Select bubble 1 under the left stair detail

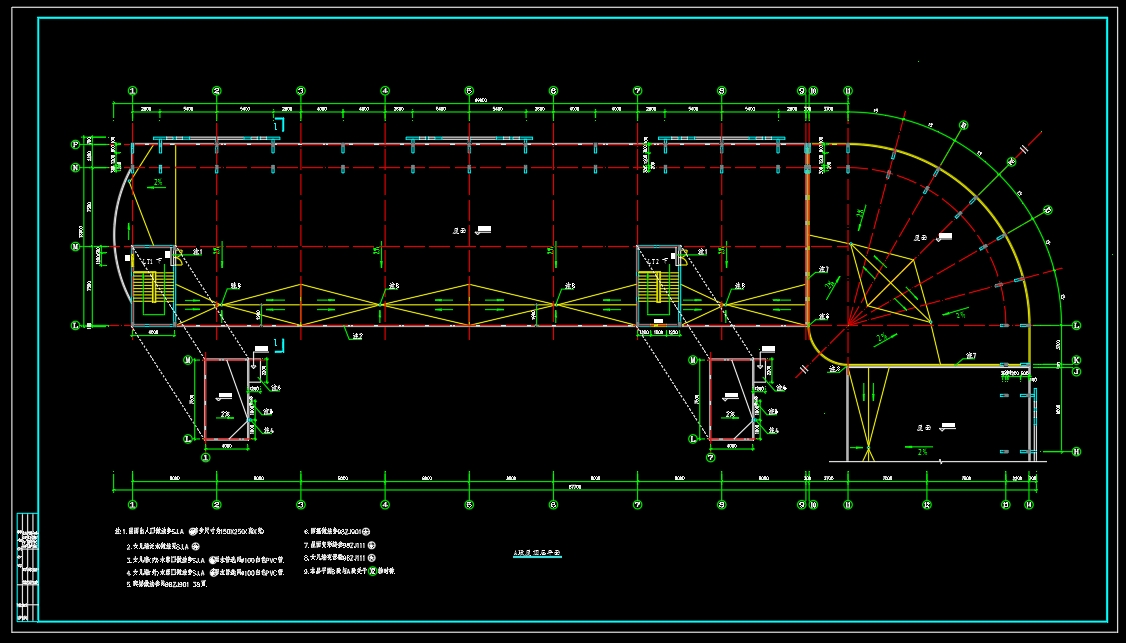205,458
